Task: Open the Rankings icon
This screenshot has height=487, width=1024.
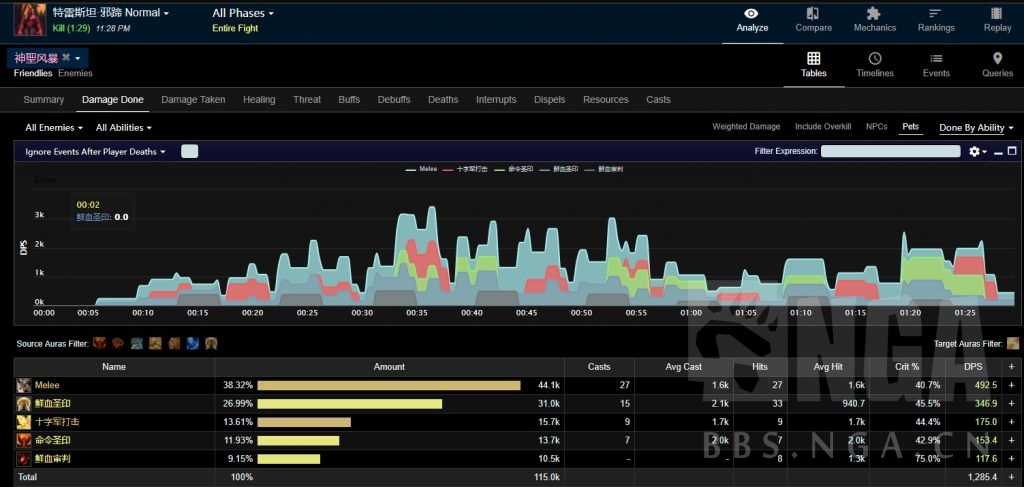Action: (x=935, y=14)
